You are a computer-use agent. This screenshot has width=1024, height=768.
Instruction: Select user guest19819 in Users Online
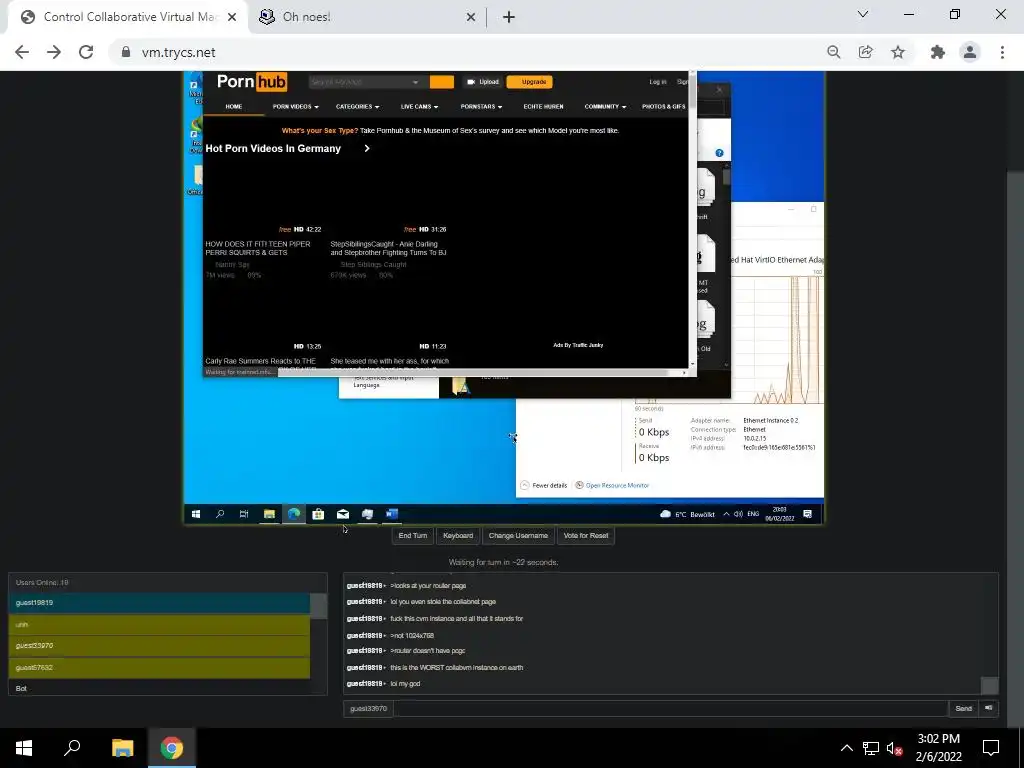159,603
